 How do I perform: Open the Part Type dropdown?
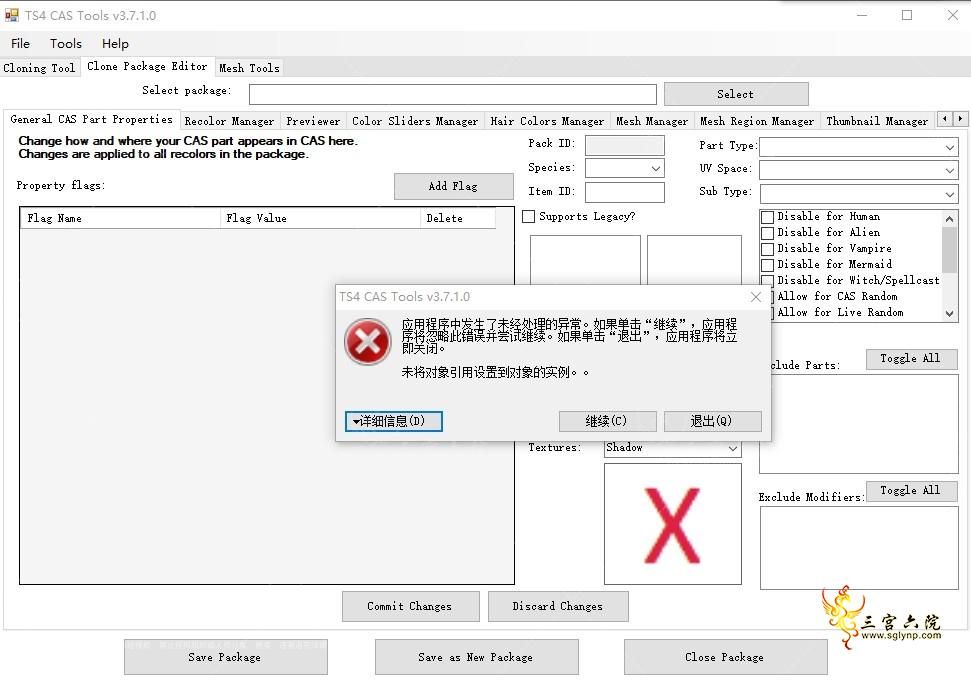[x=949, y=147]
